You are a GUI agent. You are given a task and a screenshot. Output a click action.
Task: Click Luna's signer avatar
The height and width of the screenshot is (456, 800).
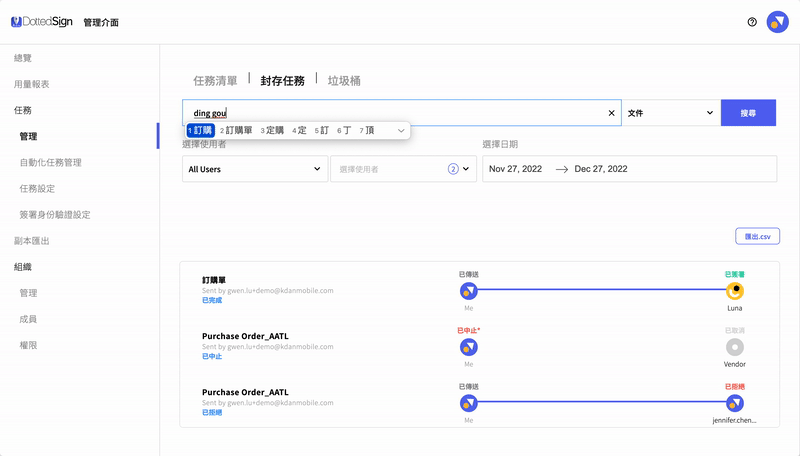point(735,291)
